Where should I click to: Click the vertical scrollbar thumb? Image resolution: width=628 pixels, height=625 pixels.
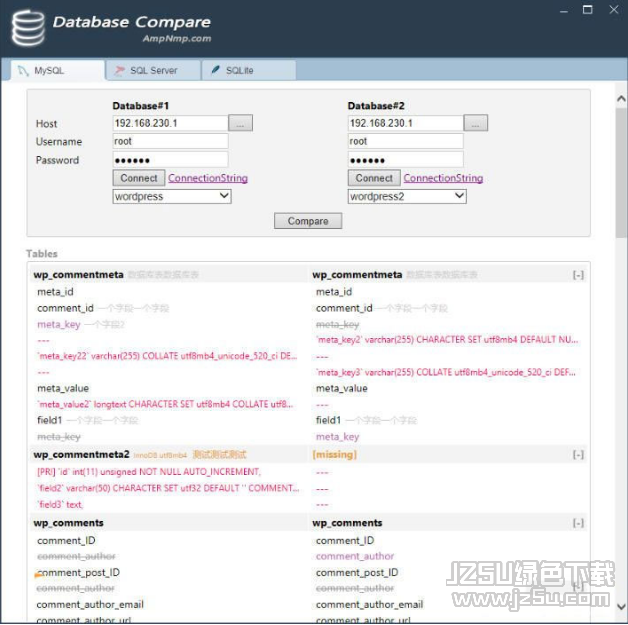pyautogui.click(x=621, y=172)
